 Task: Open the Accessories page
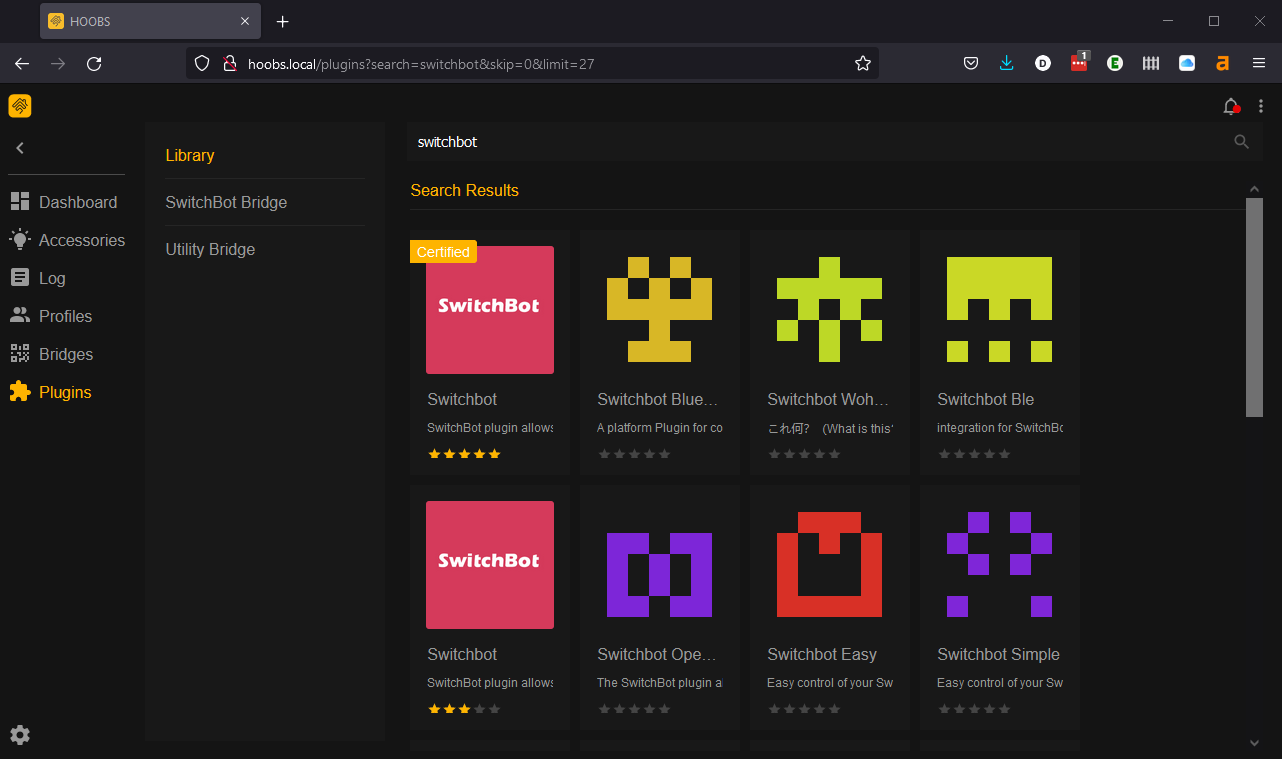(x=82, y=240)
